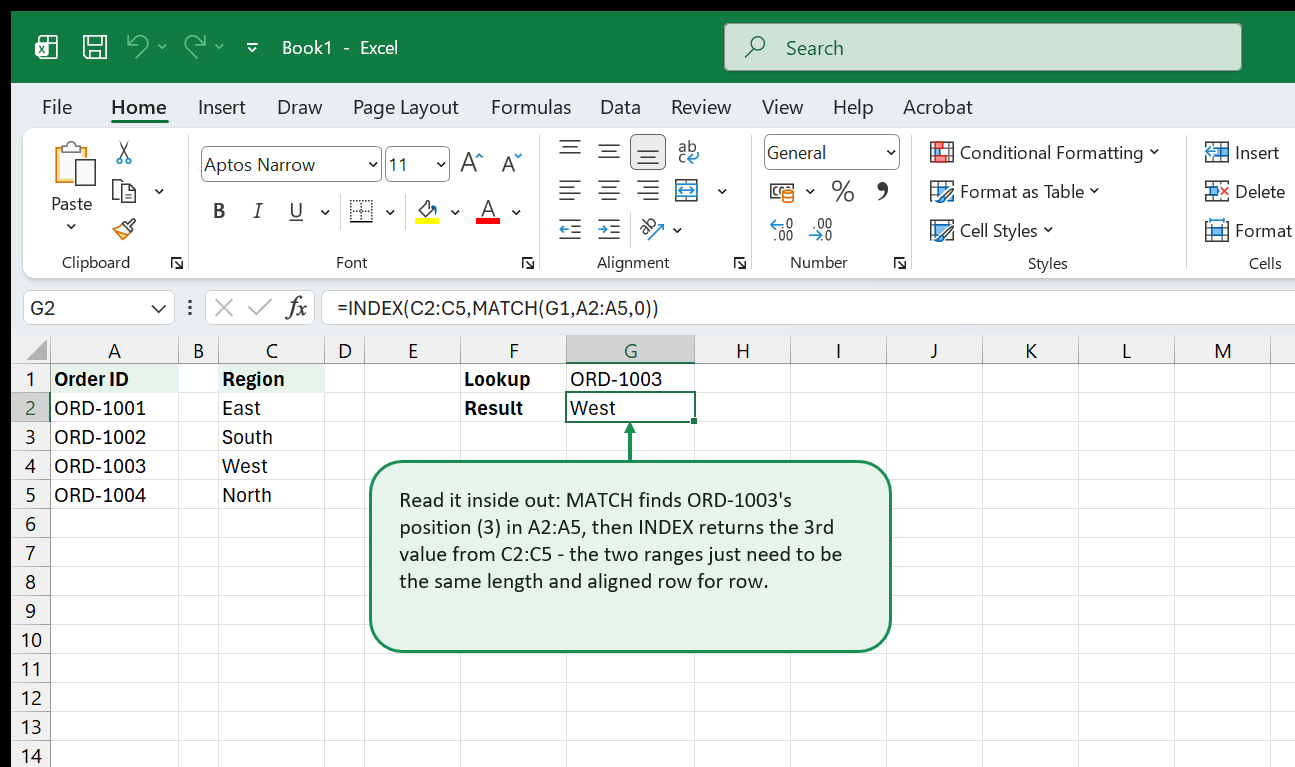Expand the Underline style arrow
The height and width of the screenshot is (767, 1295).
325,212
